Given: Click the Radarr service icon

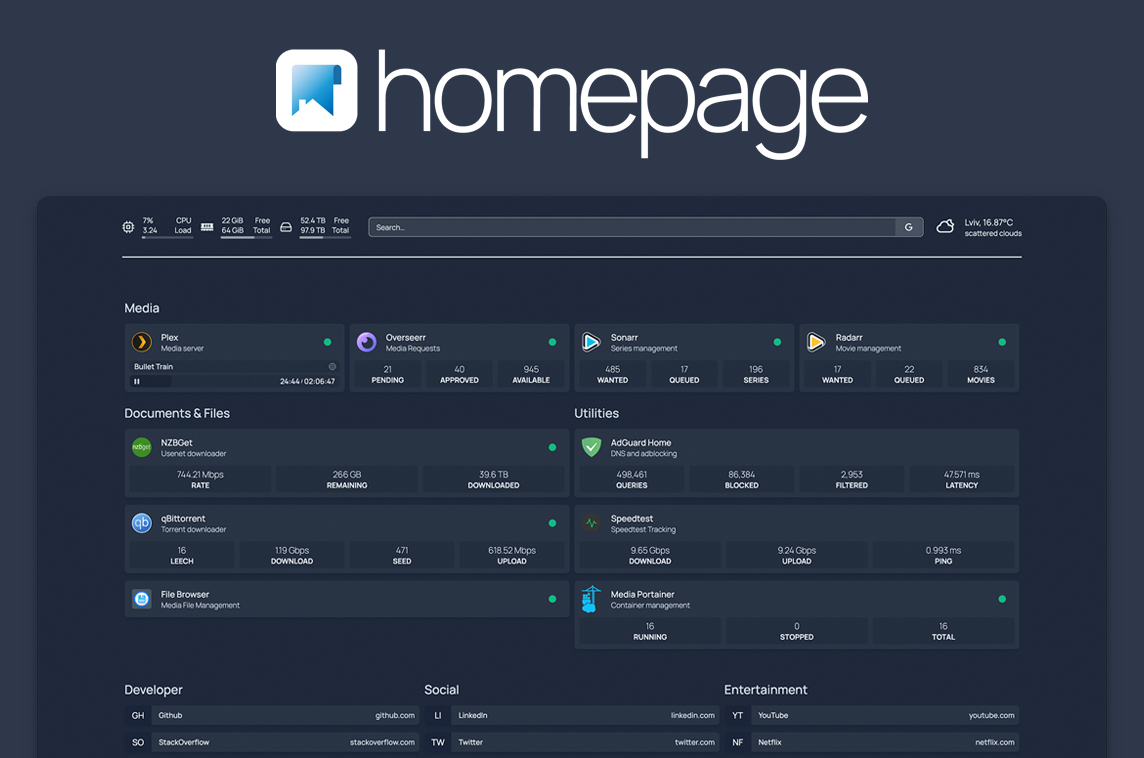Looking at the screenshot, I should click(x=816, y=341).
